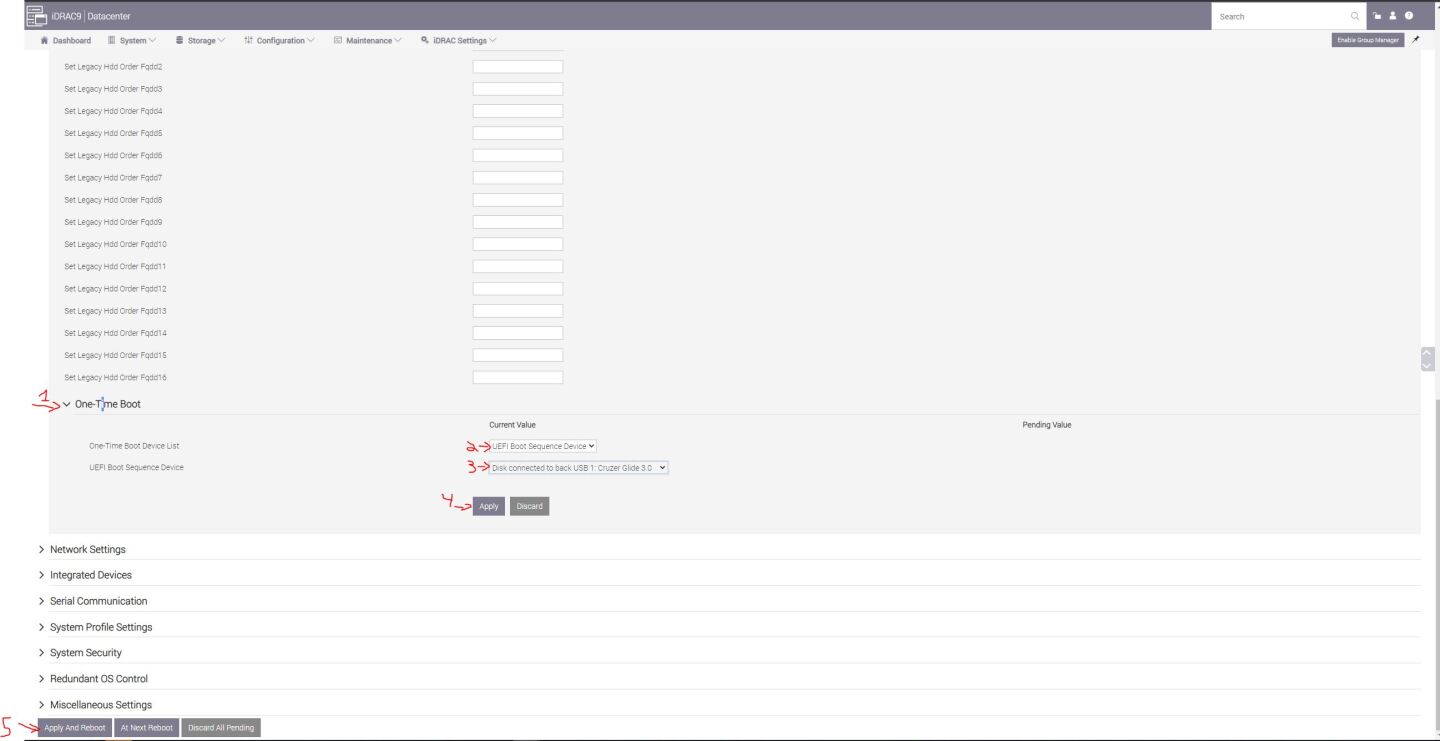Viewport: 1440px width, 741px height.
Task: Open the iDRAC Settings menu
Action: (458, 41)
